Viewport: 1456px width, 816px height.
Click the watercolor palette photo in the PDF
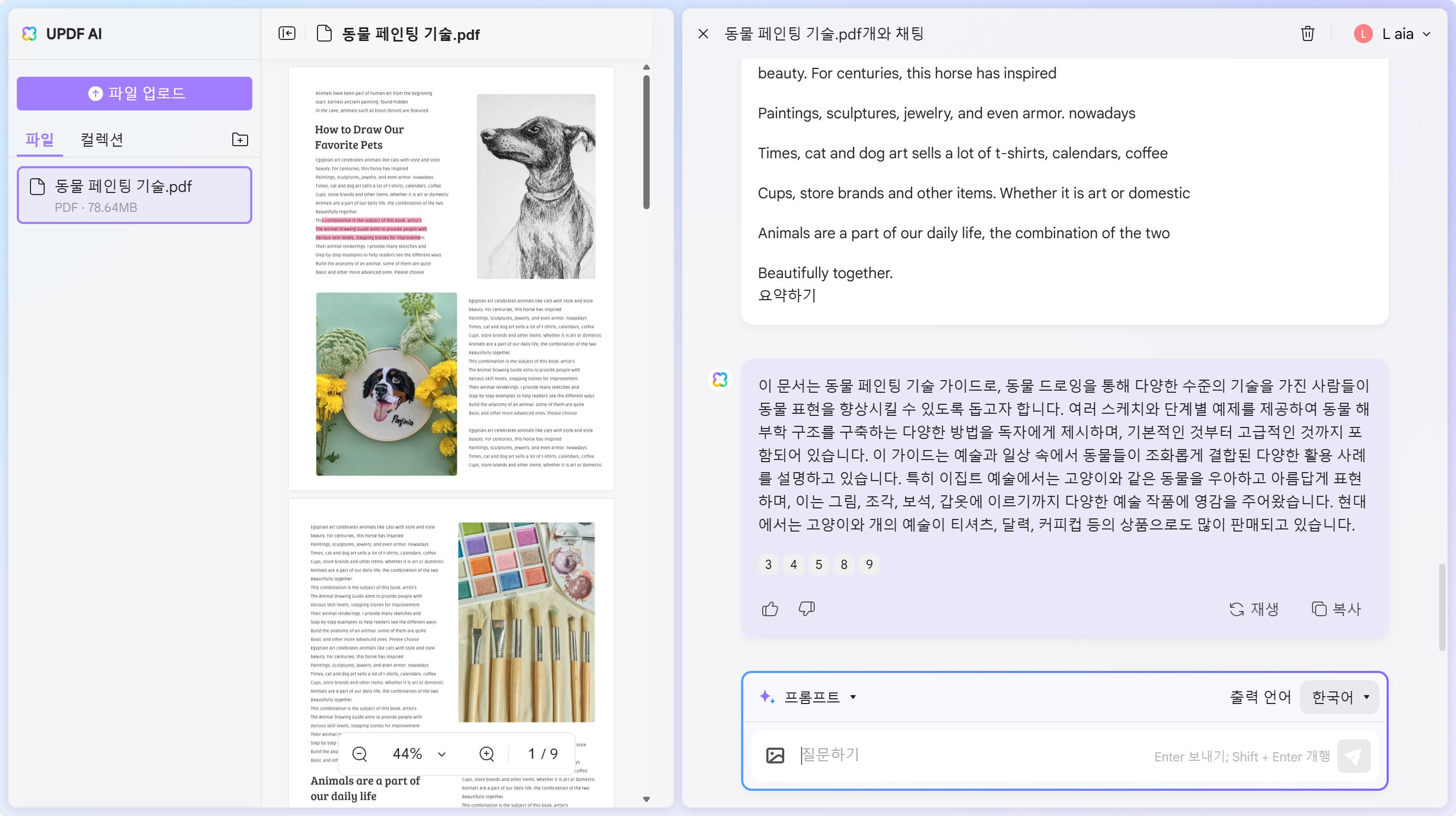coord(526,622)
